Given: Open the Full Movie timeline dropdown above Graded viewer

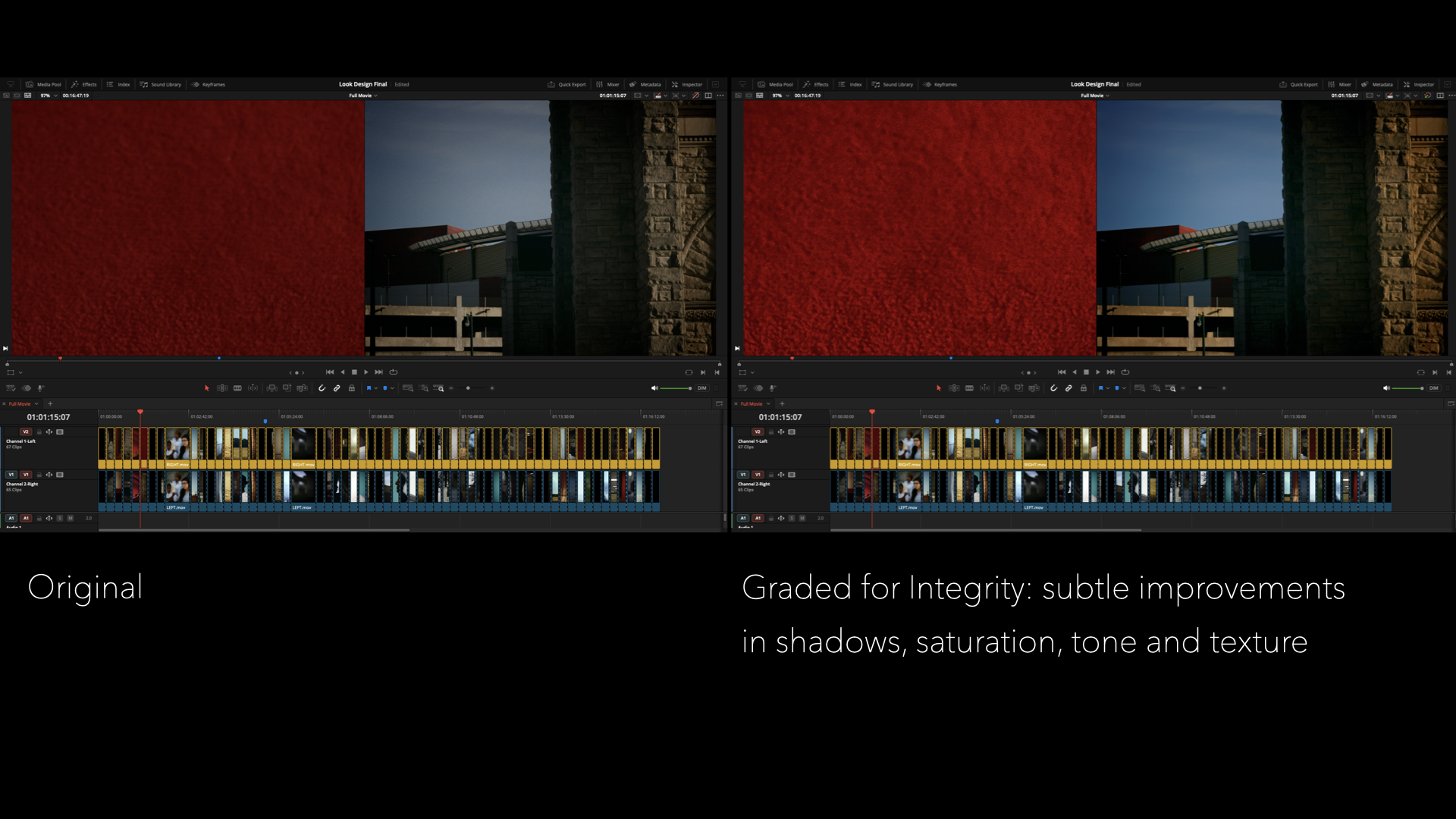Looking at the screenshot, I should (x=1095, y=96).
